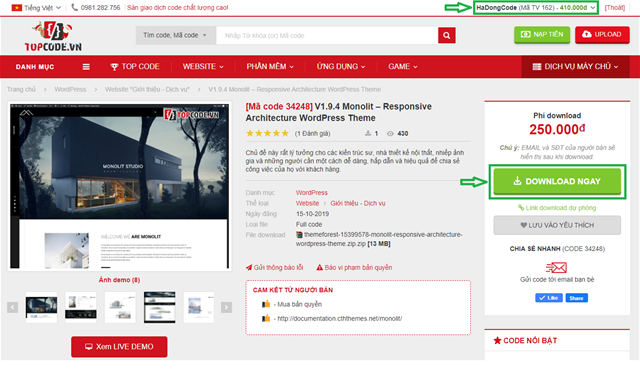
Task: Open the Website type link under Thể loại
Action: click(307, 203)
